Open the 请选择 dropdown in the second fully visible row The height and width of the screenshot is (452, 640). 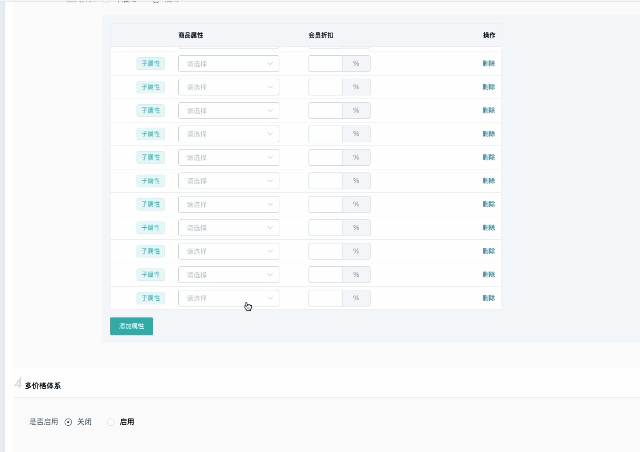[229, 87]
